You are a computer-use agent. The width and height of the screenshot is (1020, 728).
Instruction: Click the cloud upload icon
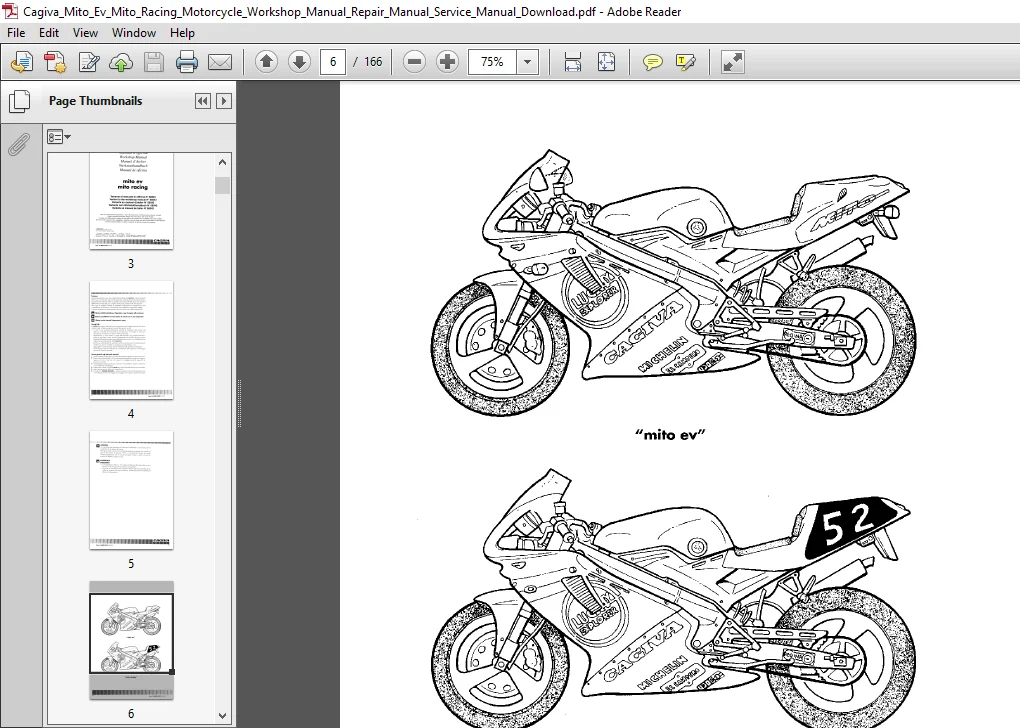(121, 62)
